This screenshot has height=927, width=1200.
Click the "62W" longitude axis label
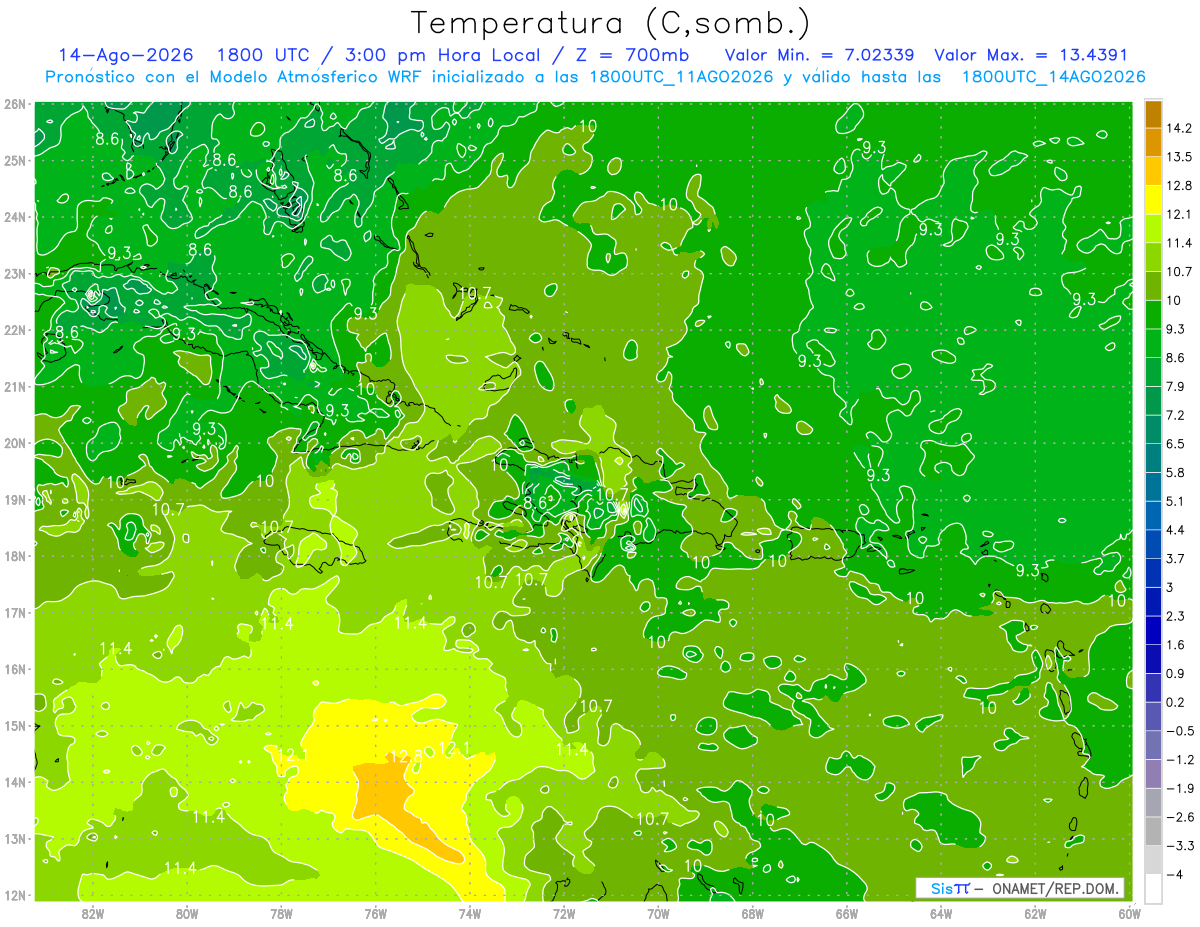click(x=1035, y=913)
